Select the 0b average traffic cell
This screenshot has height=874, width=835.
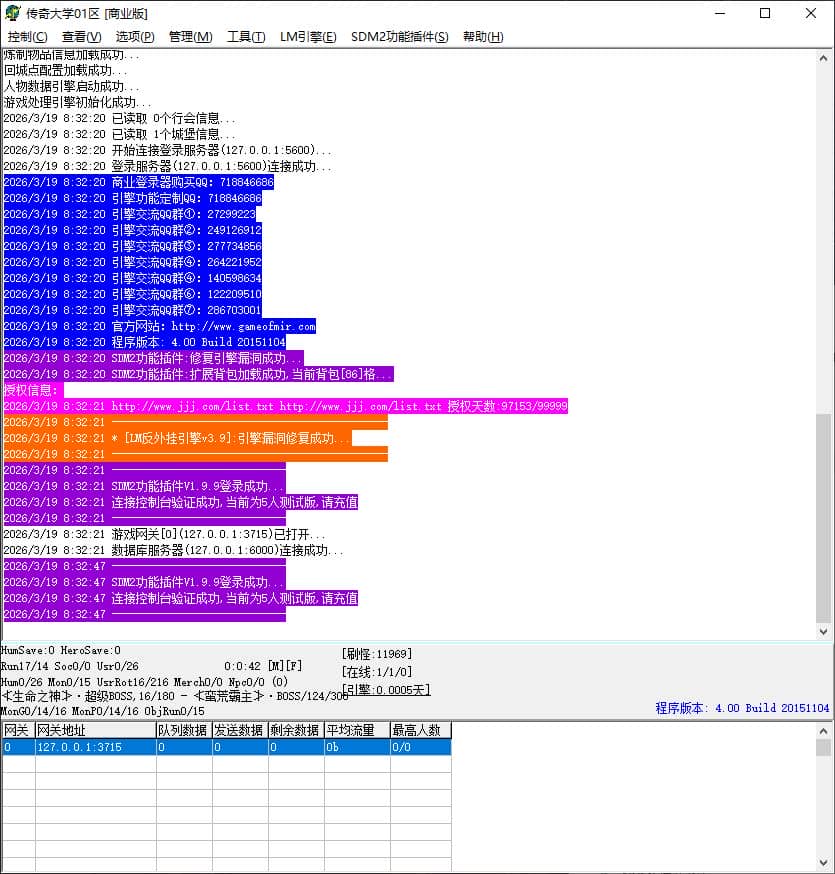click(357, 747)
